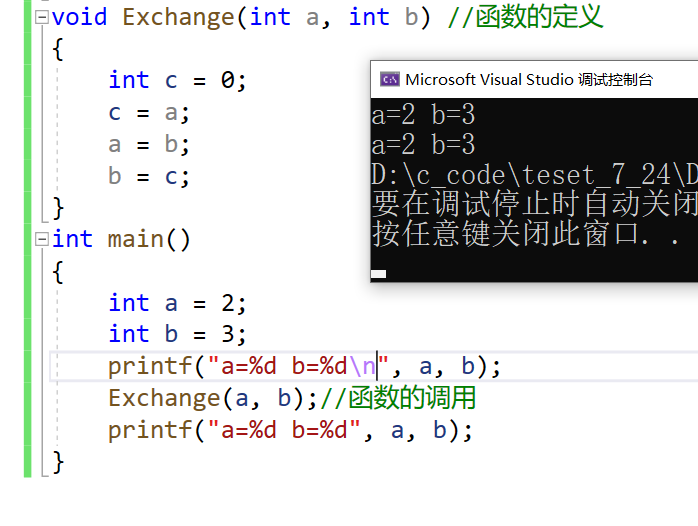Viewport: 698px width, 526px height.
Task: Click the debug console window icon
Action: (x=390, y=80)
